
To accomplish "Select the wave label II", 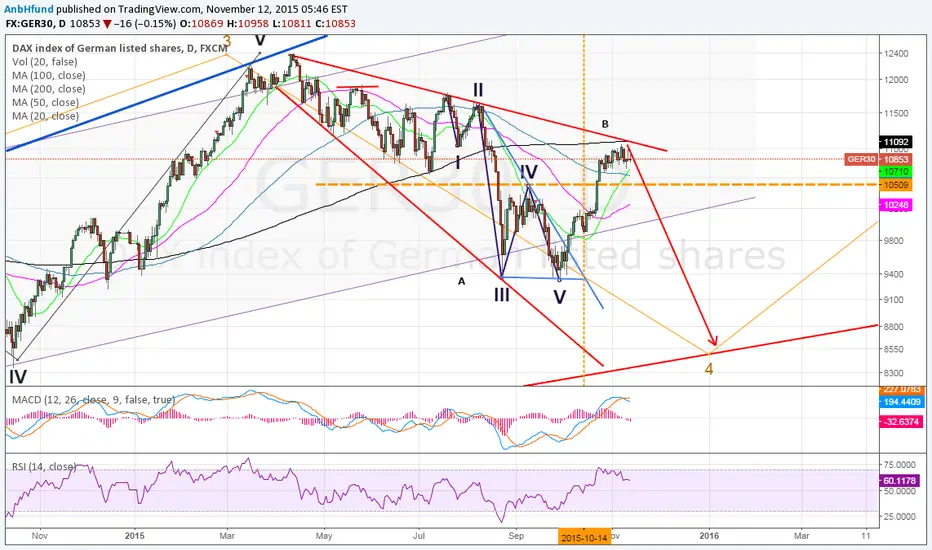I will [478, 90].
